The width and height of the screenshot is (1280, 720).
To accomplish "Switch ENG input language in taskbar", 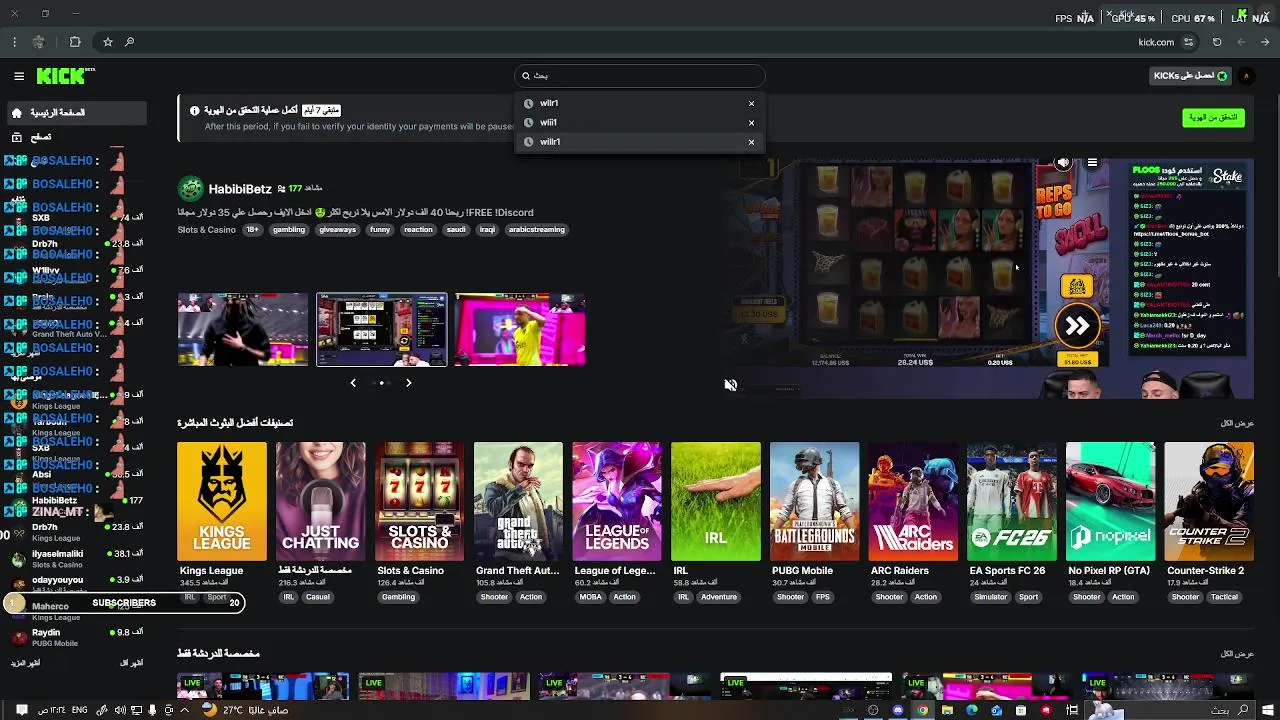I will [x=79, y=710].
